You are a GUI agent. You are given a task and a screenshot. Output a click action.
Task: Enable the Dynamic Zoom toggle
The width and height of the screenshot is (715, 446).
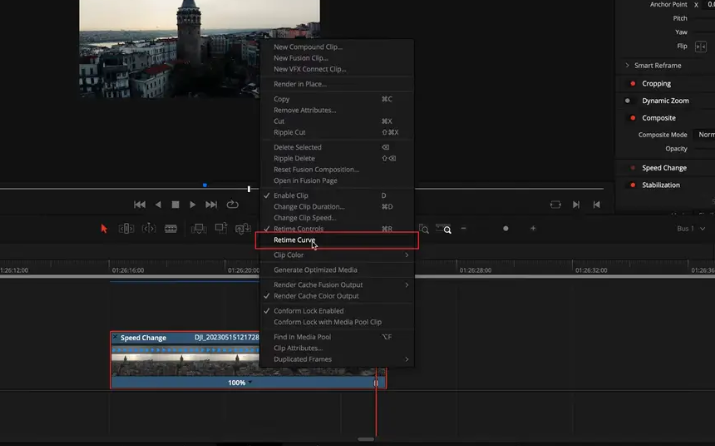point(628,101)
